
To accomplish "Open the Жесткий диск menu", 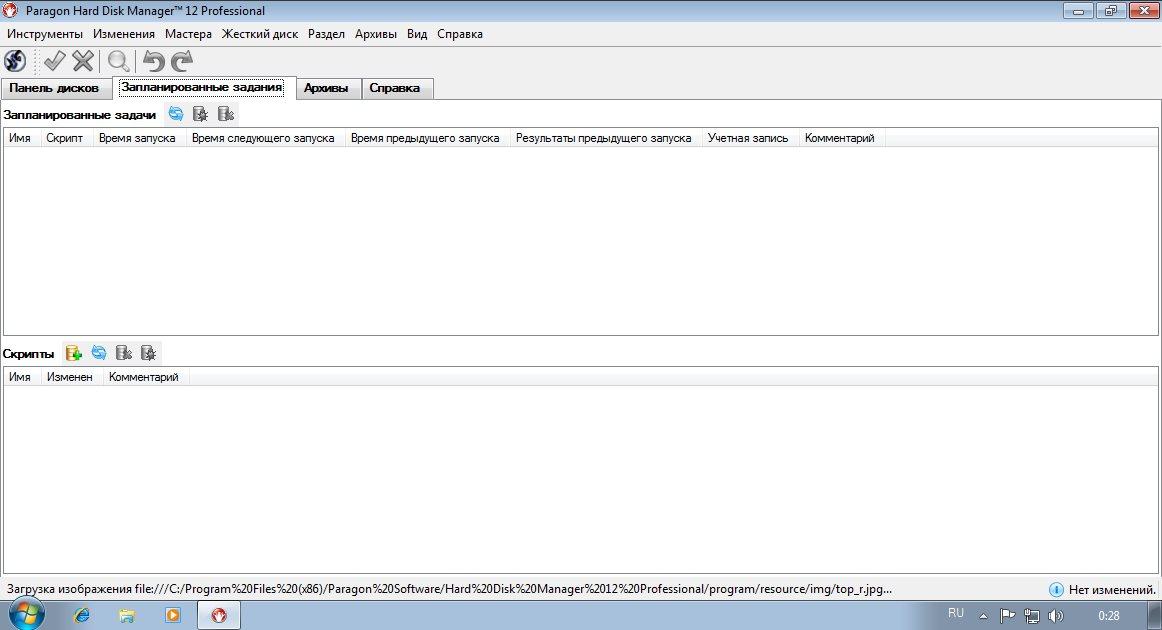I will [x=260, y=34].
